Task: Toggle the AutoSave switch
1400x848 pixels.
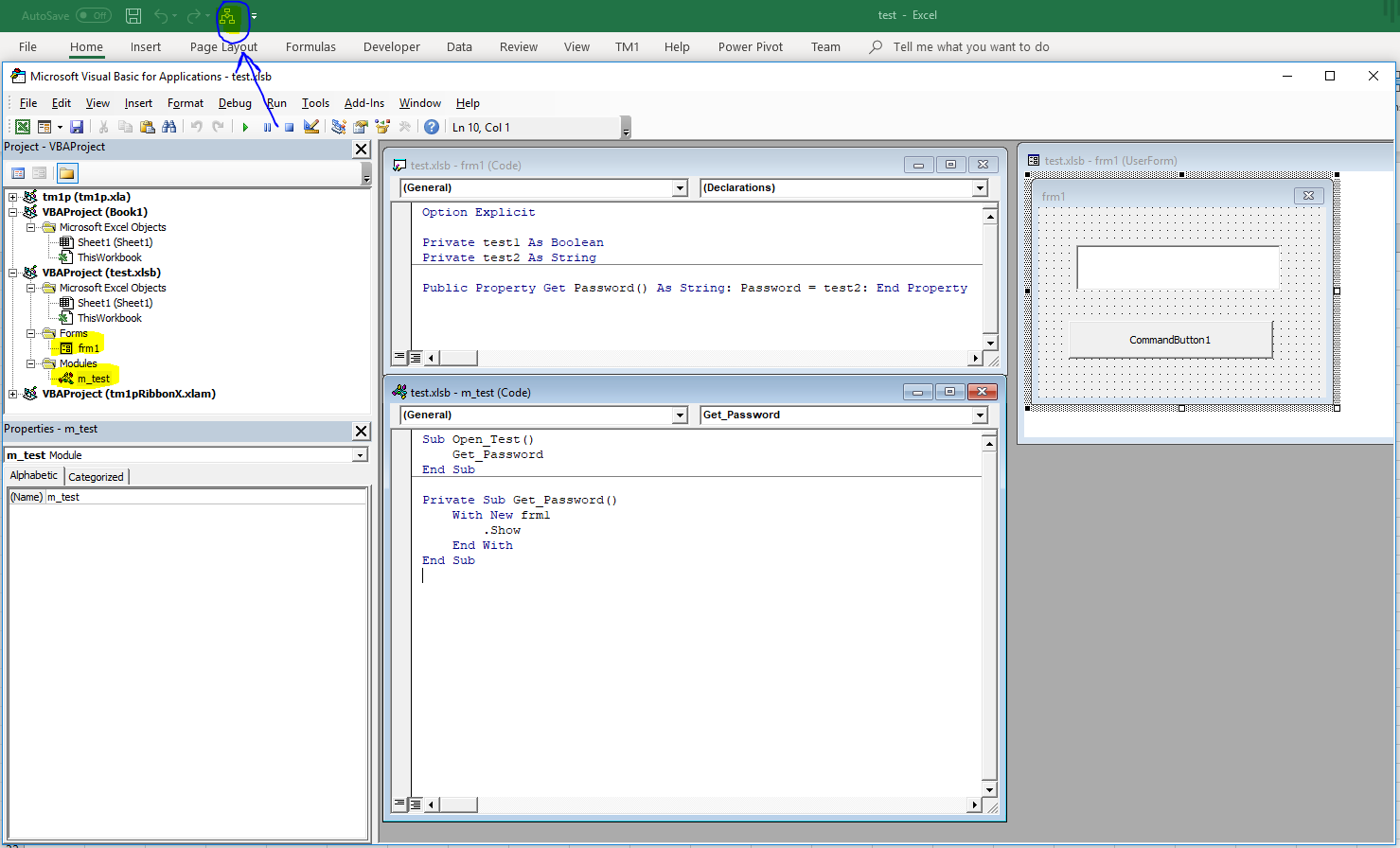Action: point(94,15)
